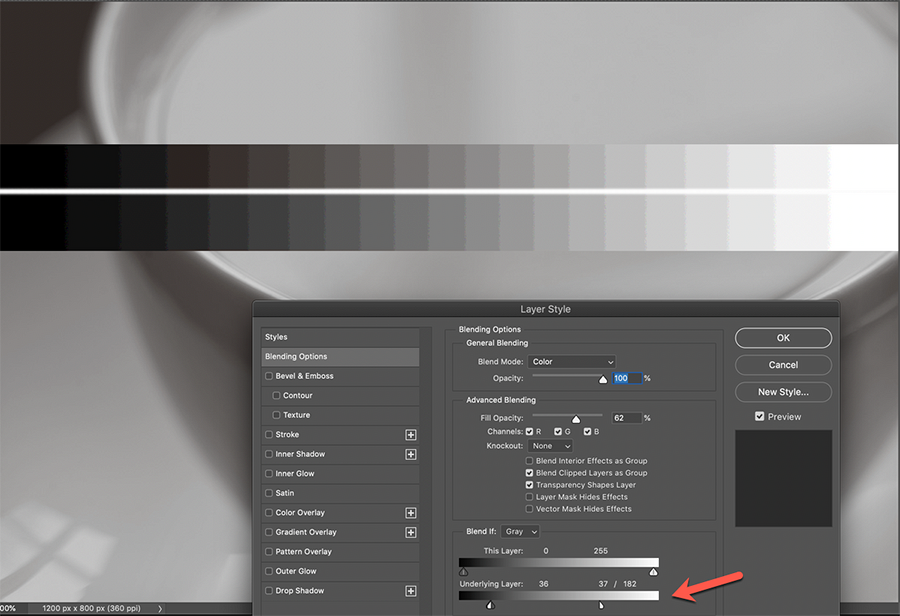Click This Layer black point slider handle
The width and height of the screenshot is (900, 616).
pyautogui.click(x=464, y=572)
